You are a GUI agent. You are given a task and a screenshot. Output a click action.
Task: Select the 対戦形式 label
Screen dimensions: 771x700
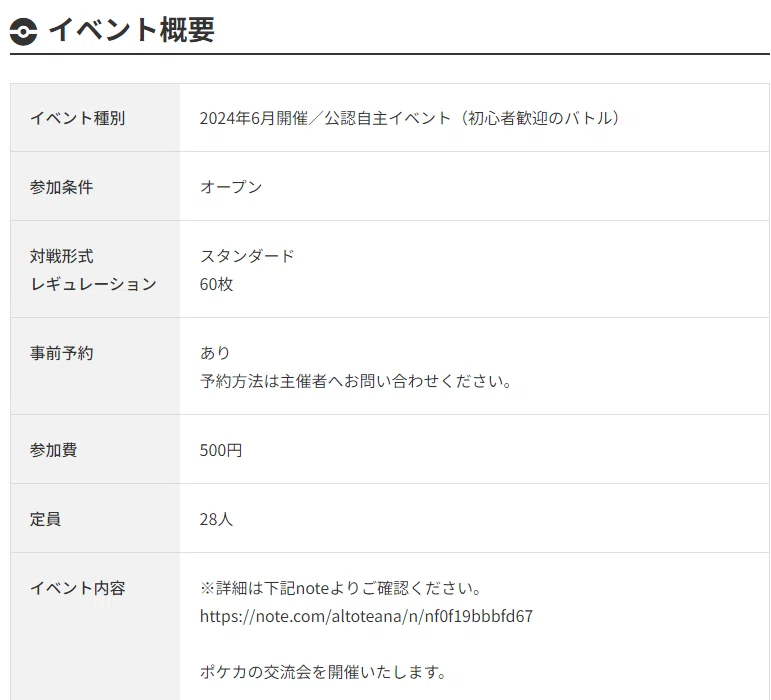click(61, 256)
